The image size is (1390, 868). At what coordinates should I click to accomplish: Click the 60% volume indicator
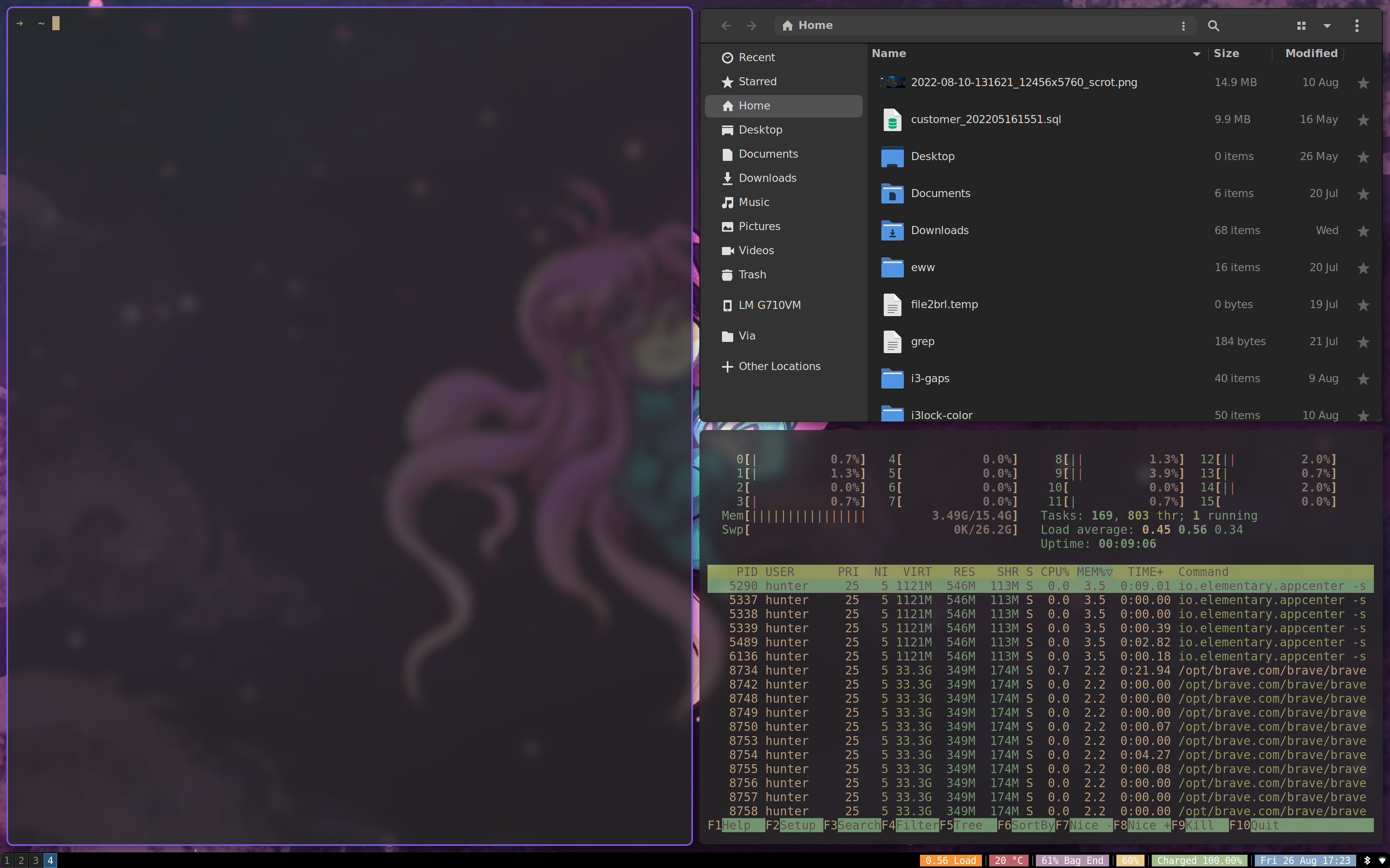(1130, 860)
